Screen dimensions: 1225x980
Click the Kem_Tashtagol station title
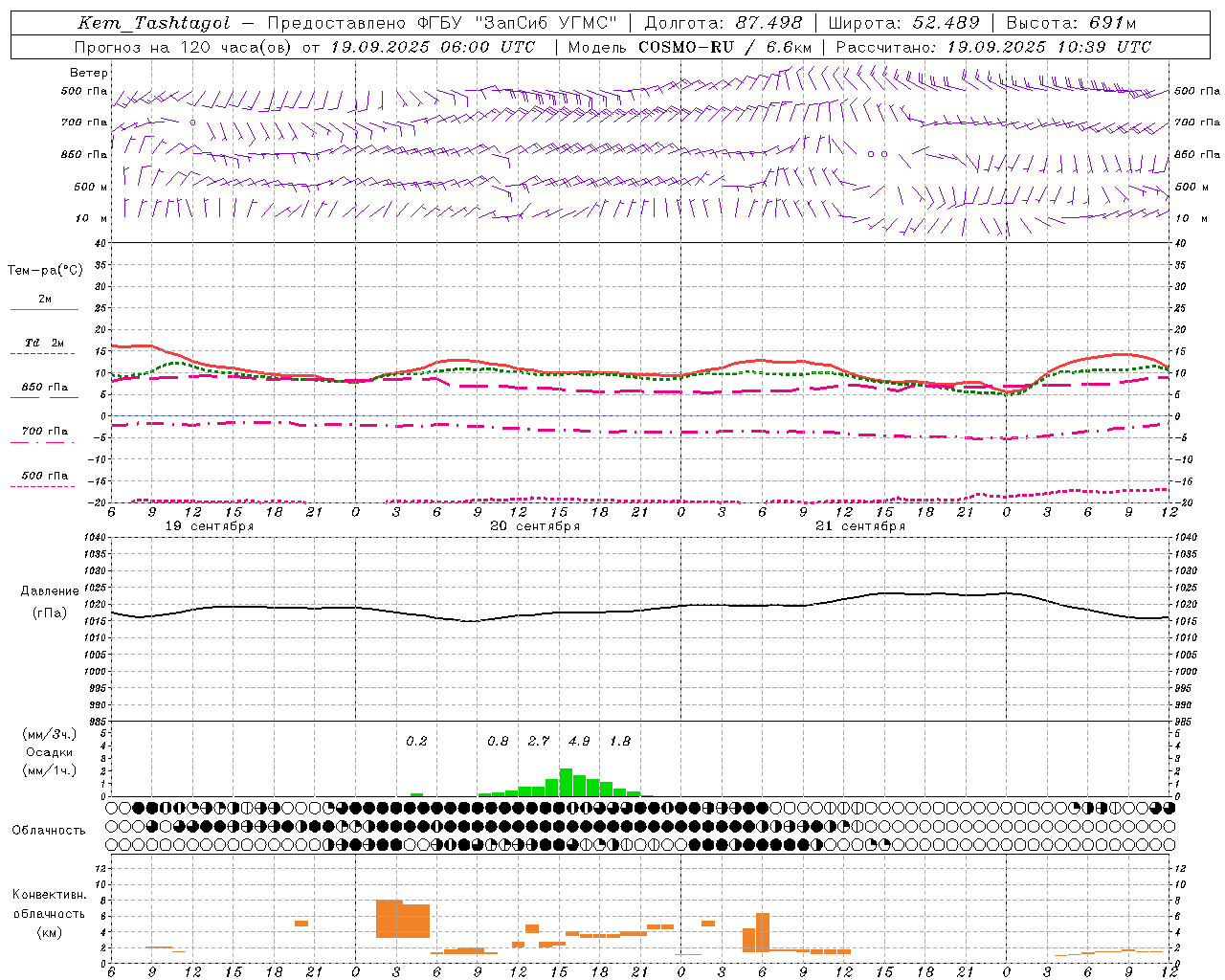(x=153, y=24)
